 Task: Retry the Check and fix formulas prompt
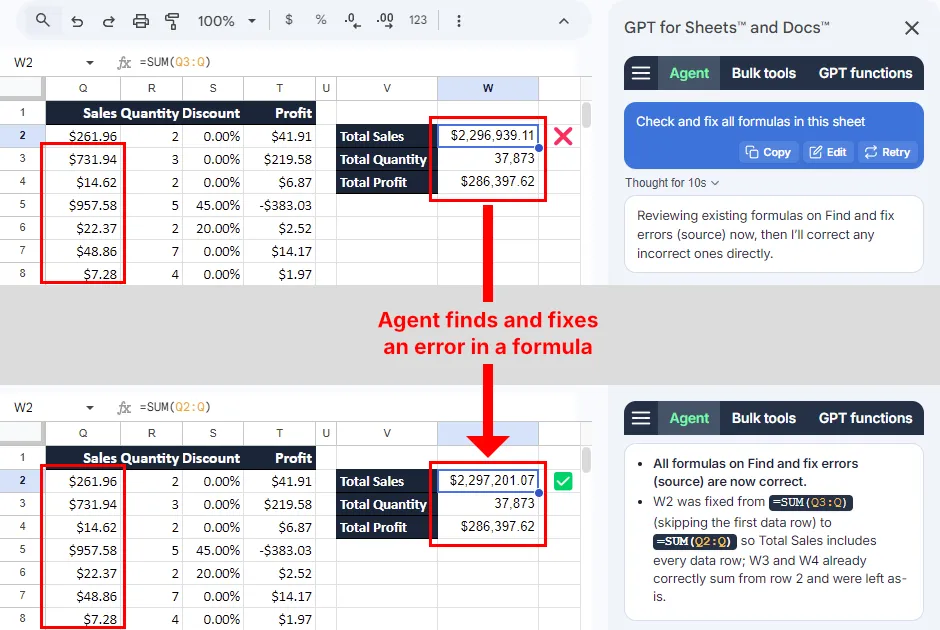(888, 152)
